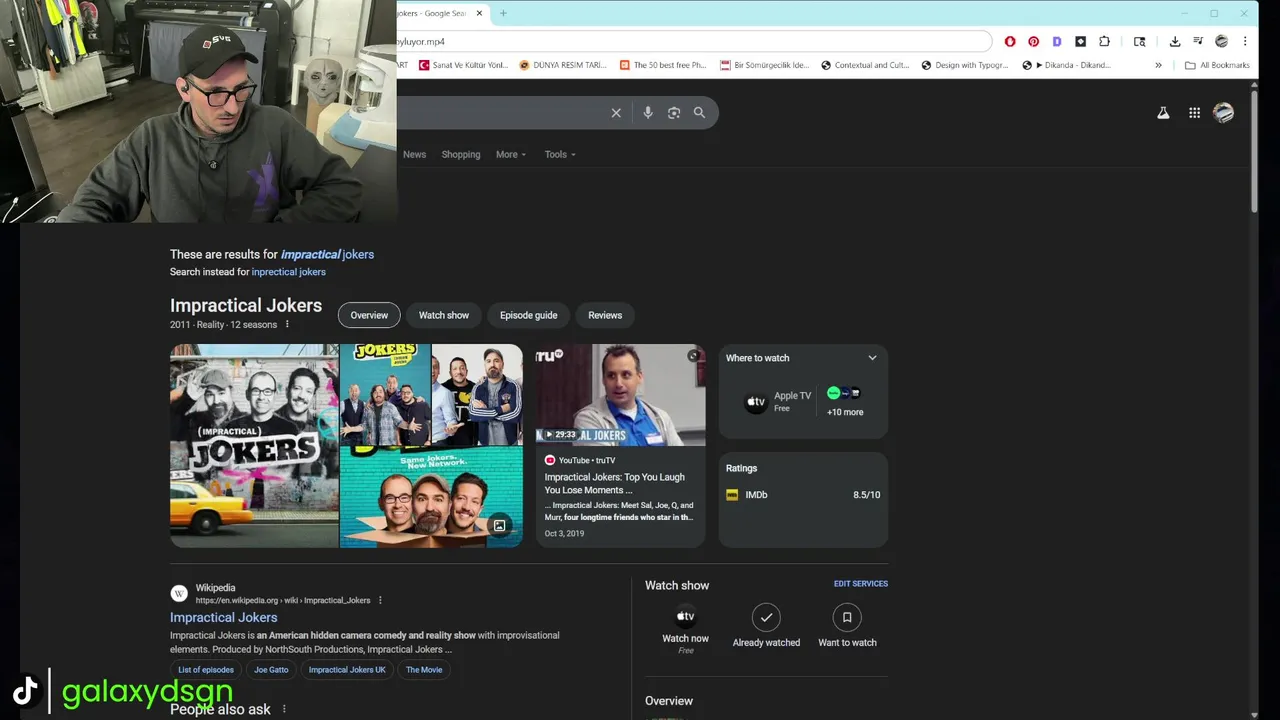Open the image gallery icon on collage
1280x720 pixels.
click(499, 525)
